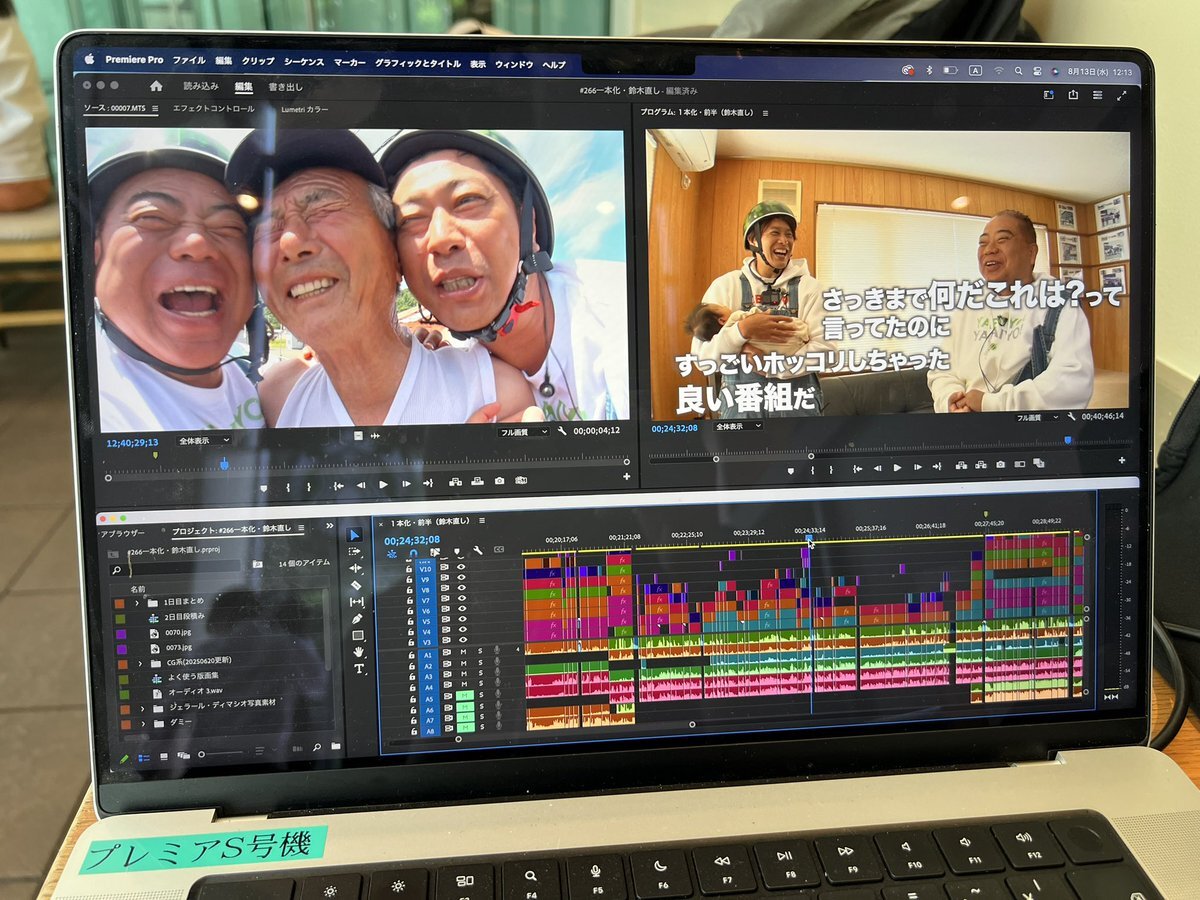Hide track V8 with its eye icon
This screenshot has width=1200, height=900.
[461, 589]
